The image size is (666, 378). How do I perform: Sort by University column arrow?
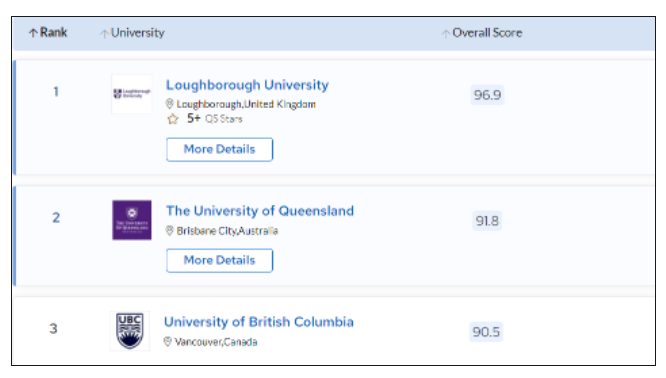pos(104,34)
